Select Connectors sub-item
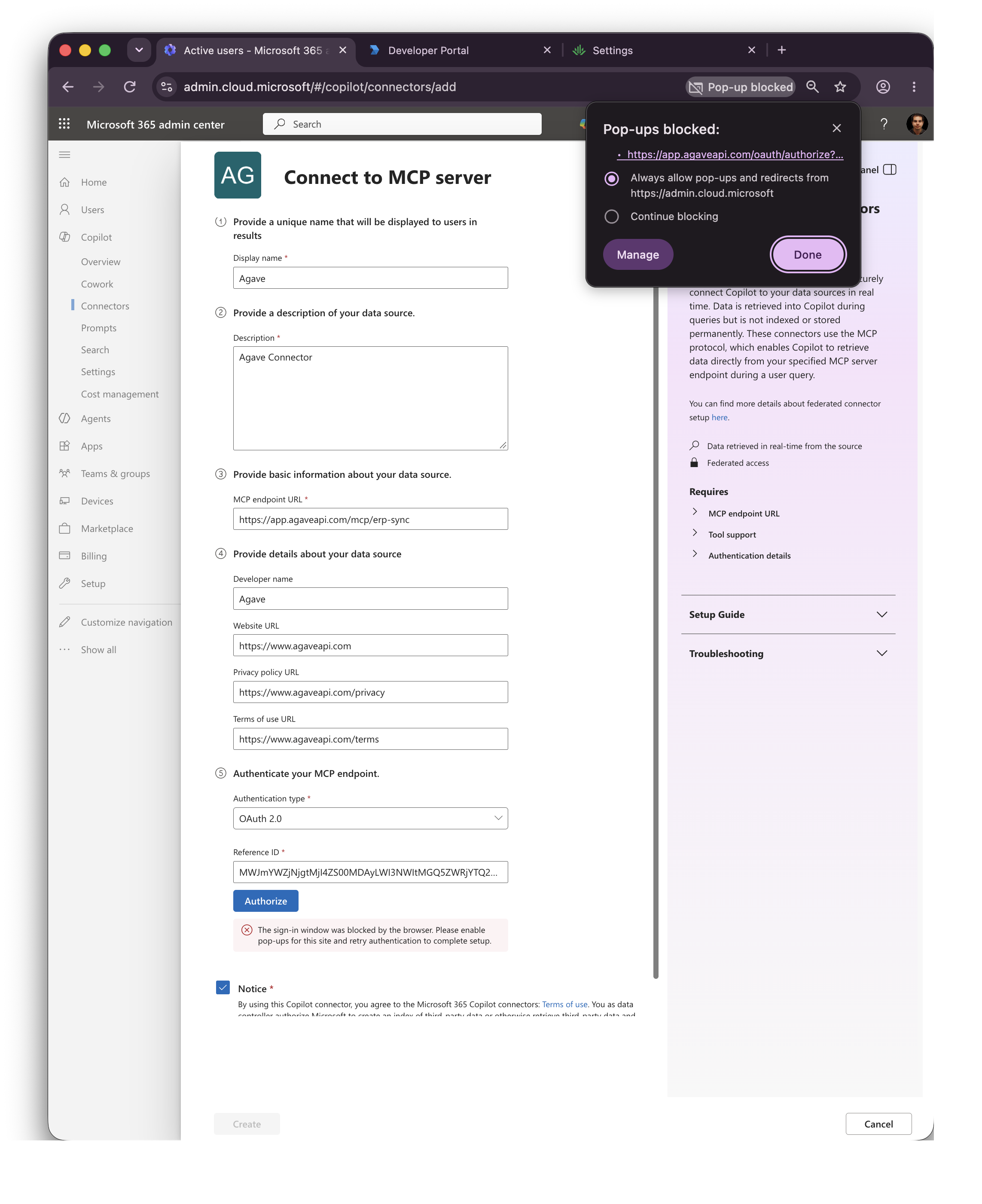 [105, 306]
